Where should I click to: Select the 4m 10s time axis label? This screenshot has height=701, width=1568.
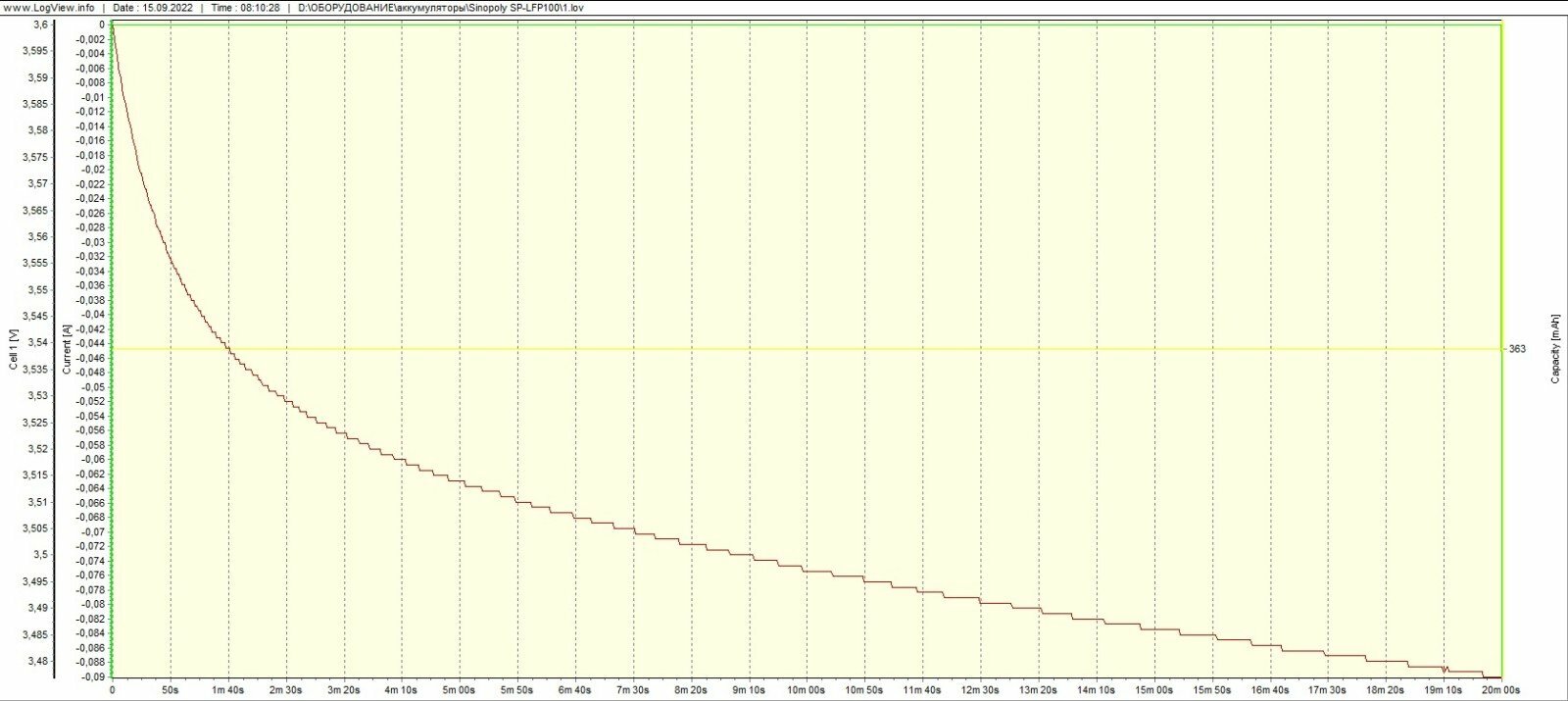click(402, 690)
